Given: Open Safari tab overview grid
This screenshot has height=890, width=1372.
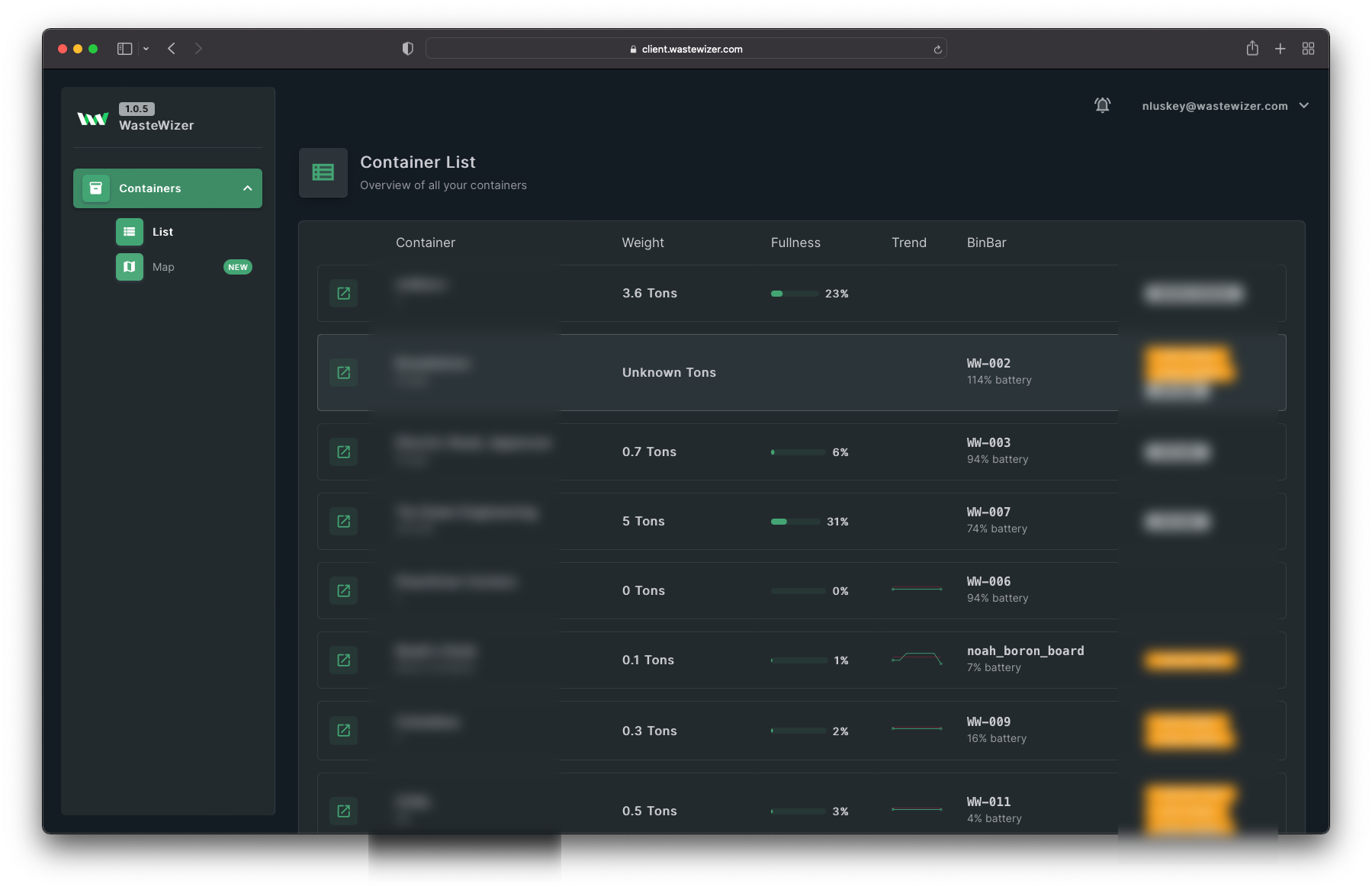Looking at the screenshot, I should click(x=1308, y=49).
